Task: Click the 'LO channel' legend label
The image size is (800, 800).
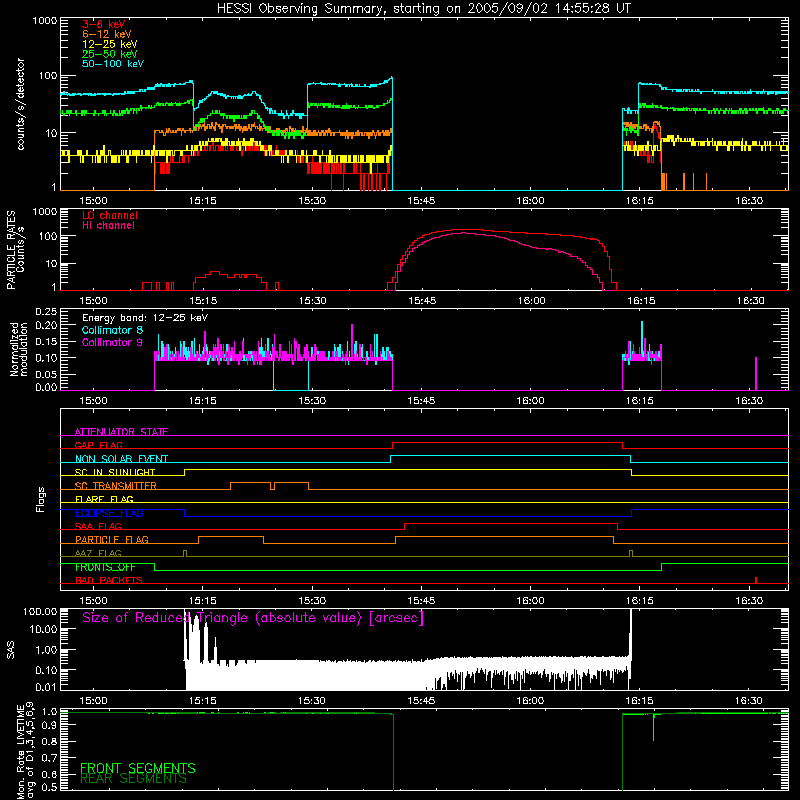Action: tap(110, 216)
